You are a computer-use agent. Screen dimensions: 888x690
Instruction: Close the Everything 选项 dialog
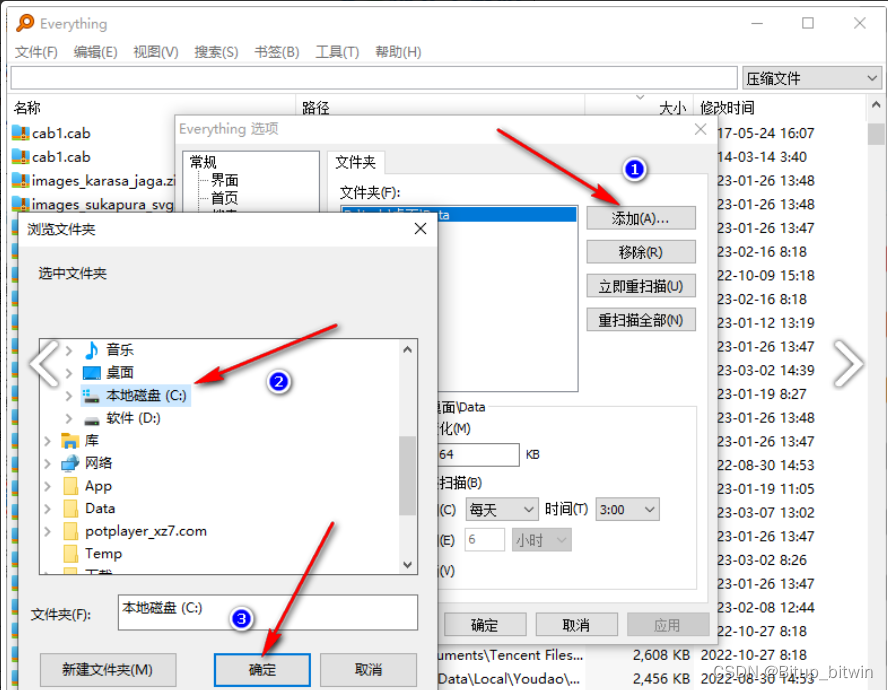click(701, 129)
